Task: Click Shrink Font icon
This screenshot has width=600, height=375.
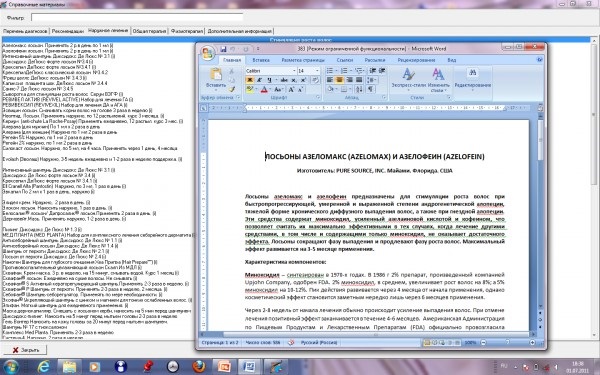Action: pyautogui.click(x=300, y=90)
